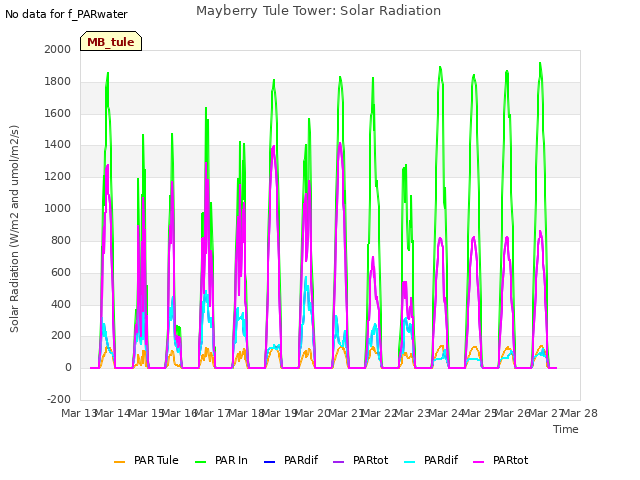Click the 1600 y-axis tick label
Viewport: 640px width, 480px height.
(x=58, y=113)
